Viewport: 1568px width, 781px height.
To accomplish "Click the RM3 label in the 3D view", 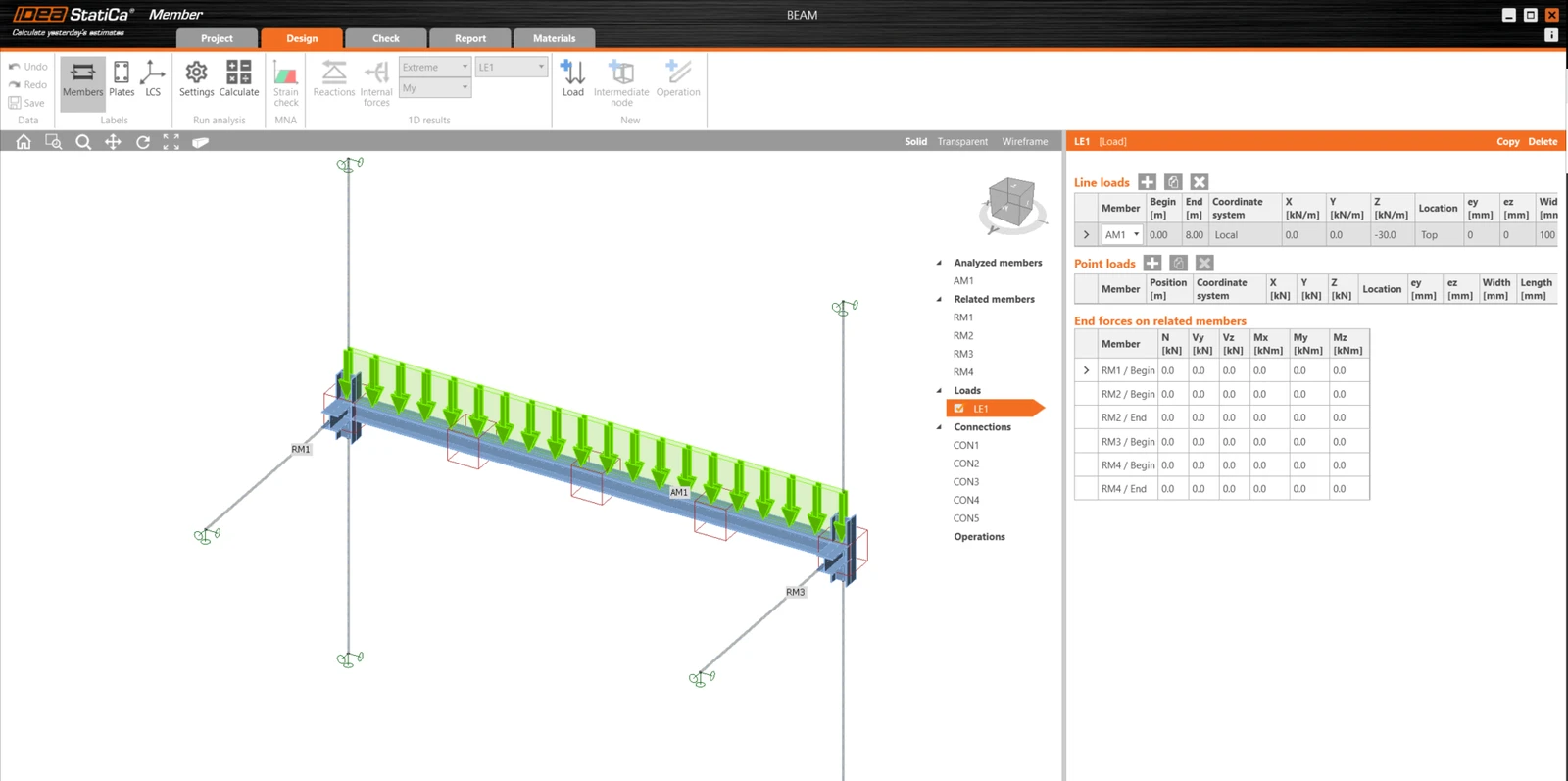I will 795,592.
